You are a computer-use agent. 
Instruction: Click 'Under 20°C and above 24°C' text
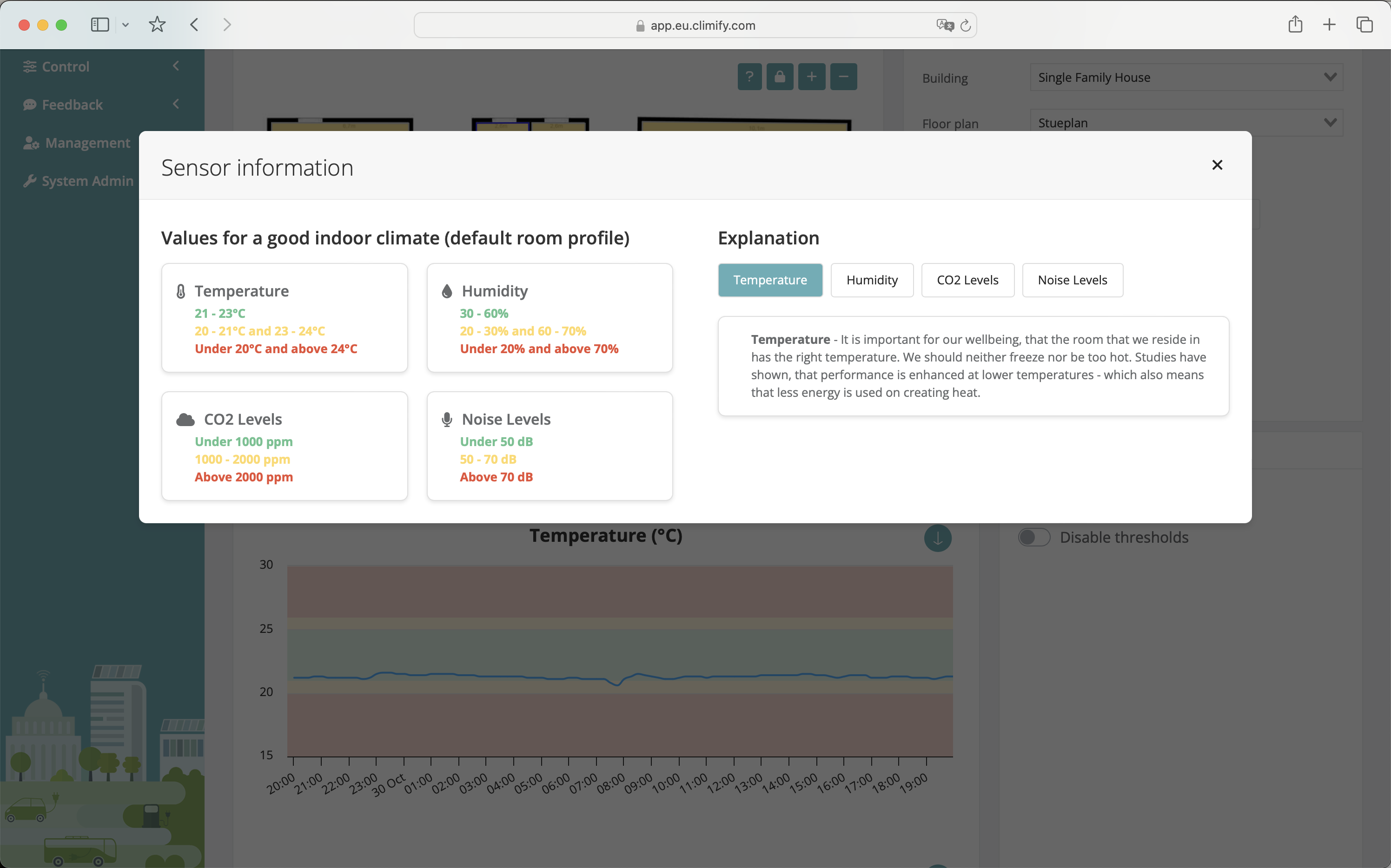click(x=276, y=349)
